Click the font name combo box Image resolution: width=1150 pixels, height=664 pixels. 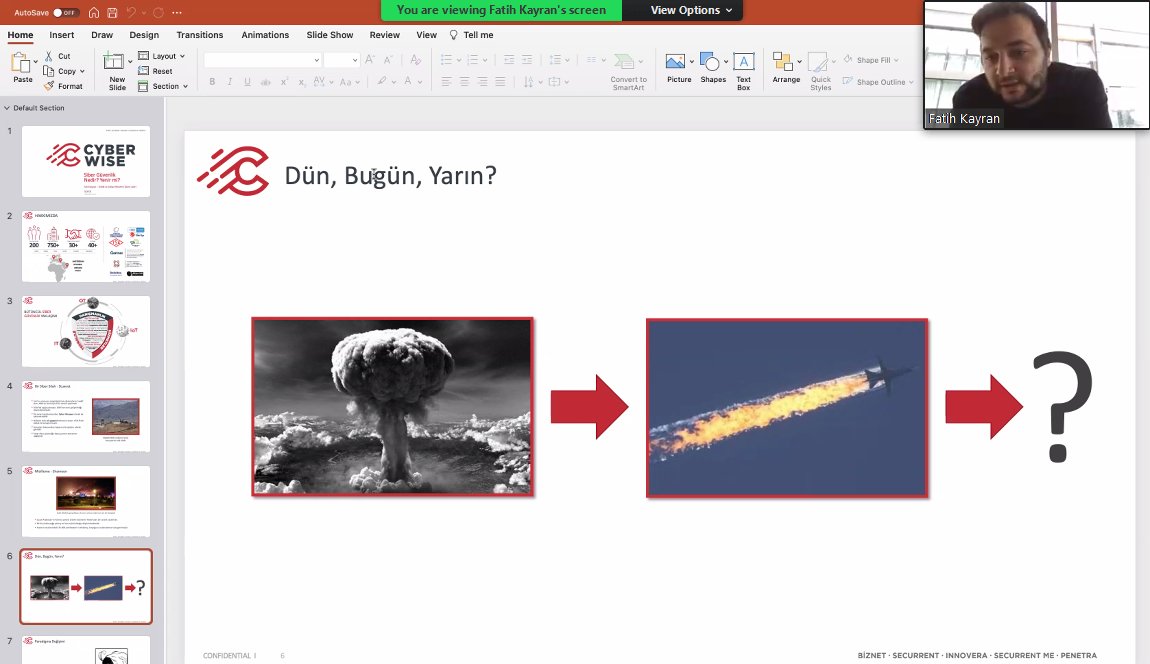coord(263,60)
